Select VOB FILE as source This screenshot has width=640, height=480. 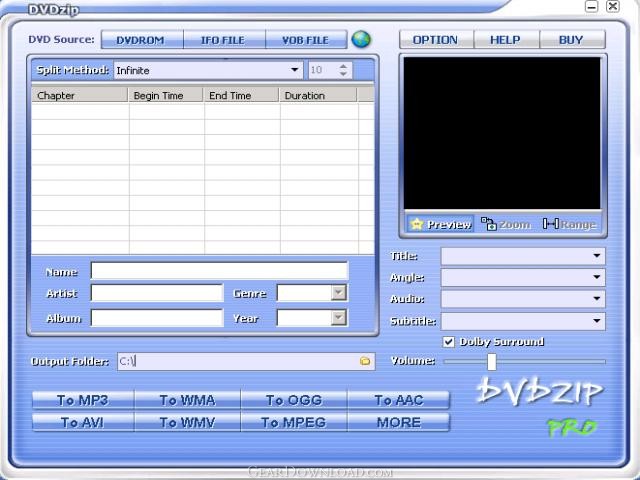click(307, 40)
